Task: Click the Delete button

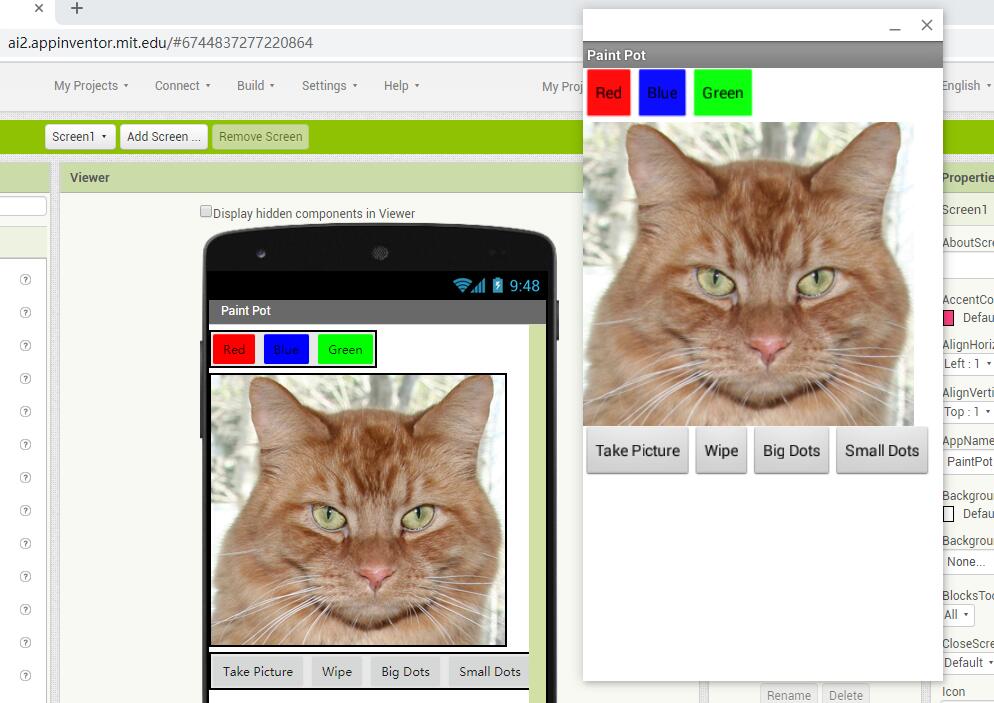Action: [845, 695]
